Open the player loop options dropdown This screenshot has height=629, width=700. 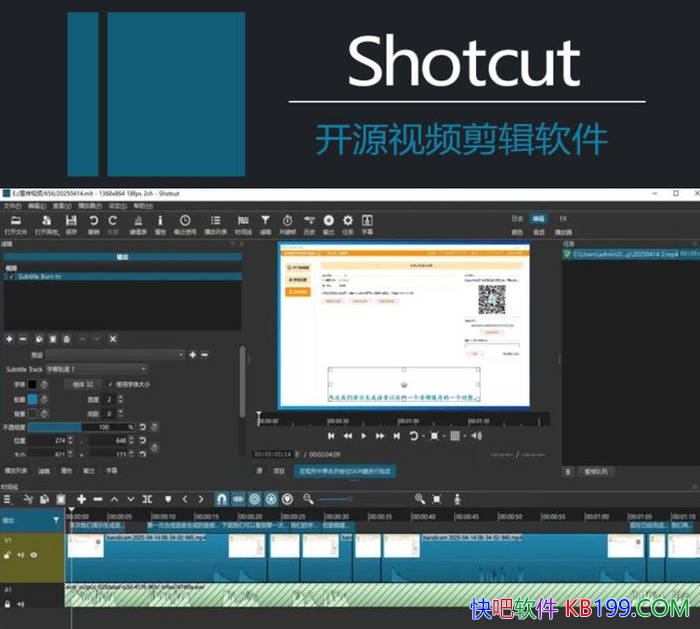click(x=423, y=436)
